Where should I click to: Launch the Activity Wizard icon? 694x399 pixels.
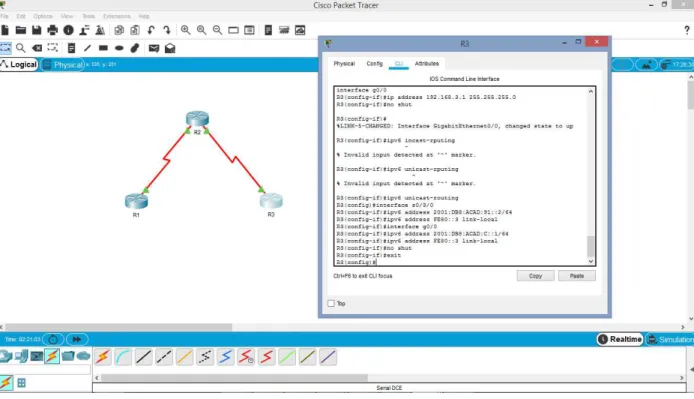click(84, 30)
